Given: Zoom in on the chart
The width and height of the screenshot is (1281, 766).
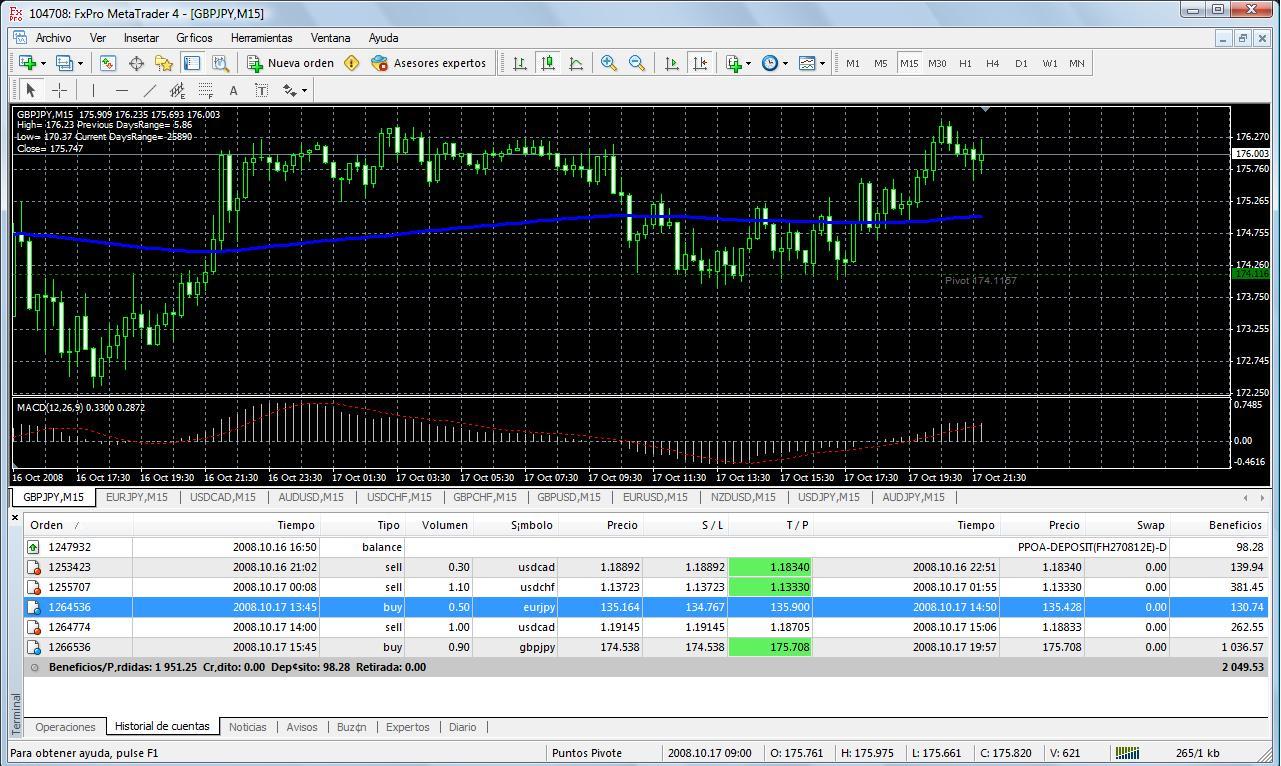Looking at the screenshot, I should [608, 63].
